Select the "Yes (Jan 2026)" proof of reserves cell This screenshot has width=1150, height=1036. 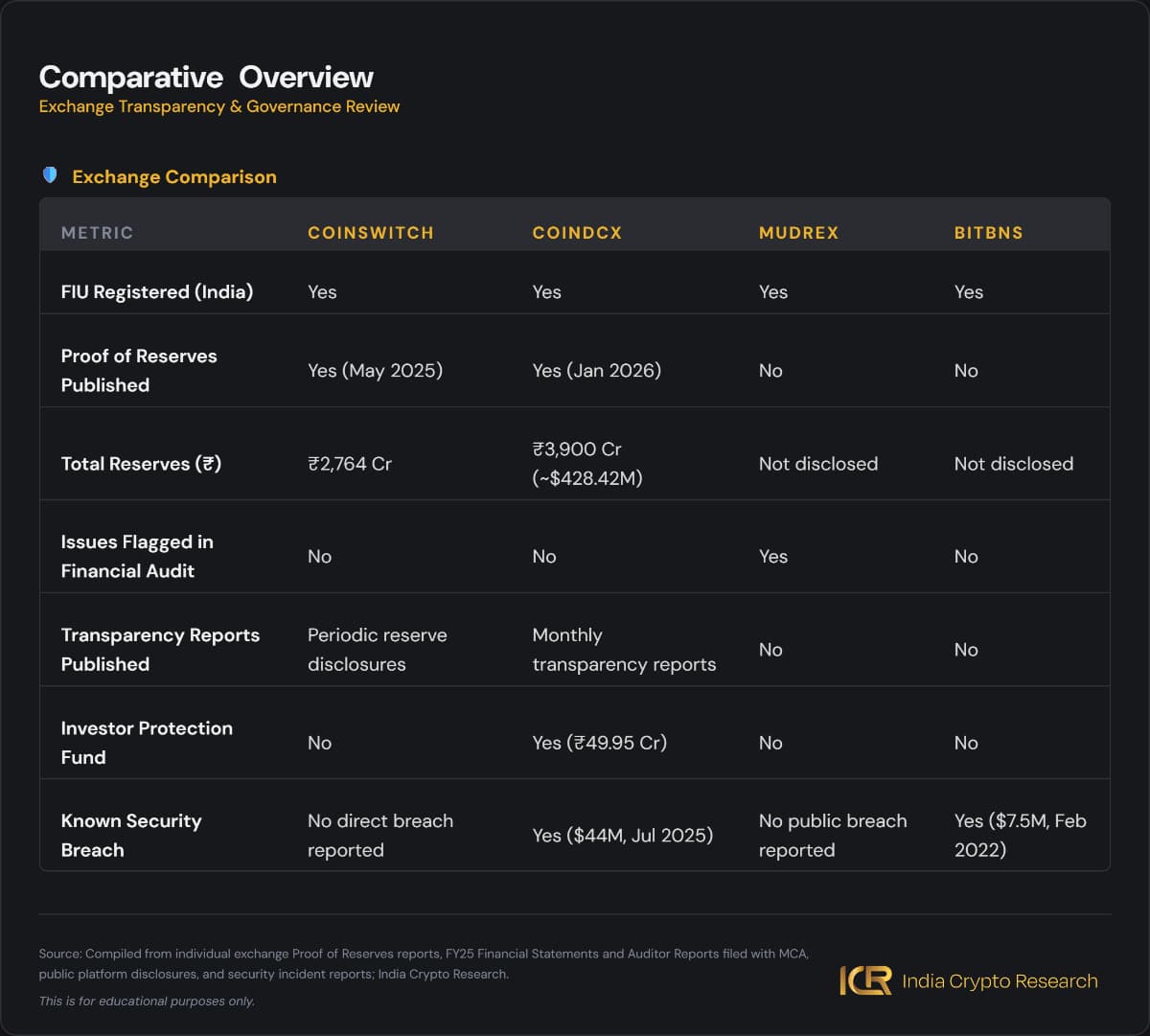point(597,371)
